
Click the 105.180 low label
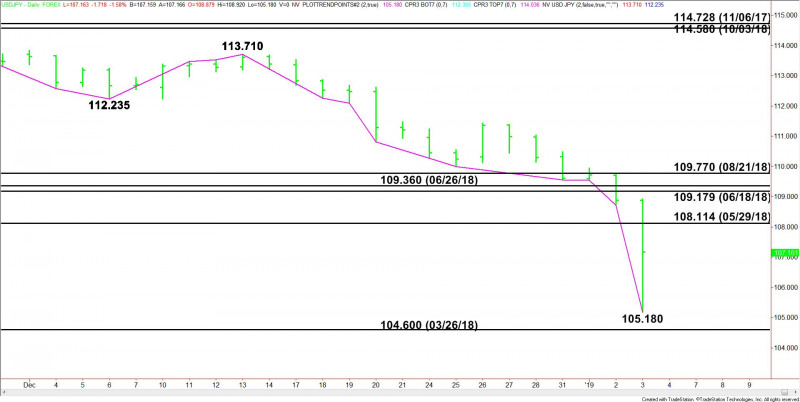642,319
